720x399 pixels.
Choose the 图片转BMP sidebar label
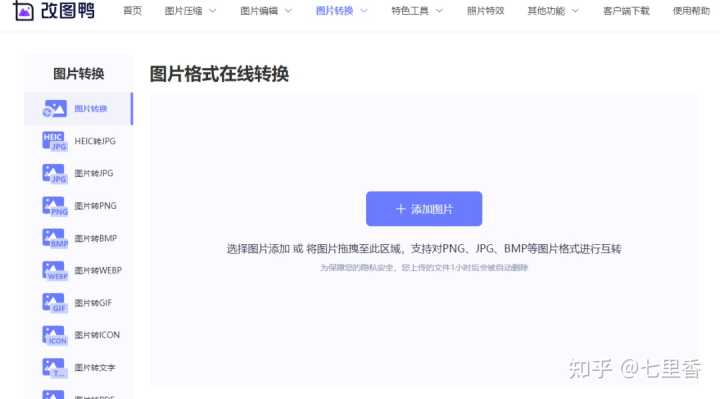tap(96, 238)
